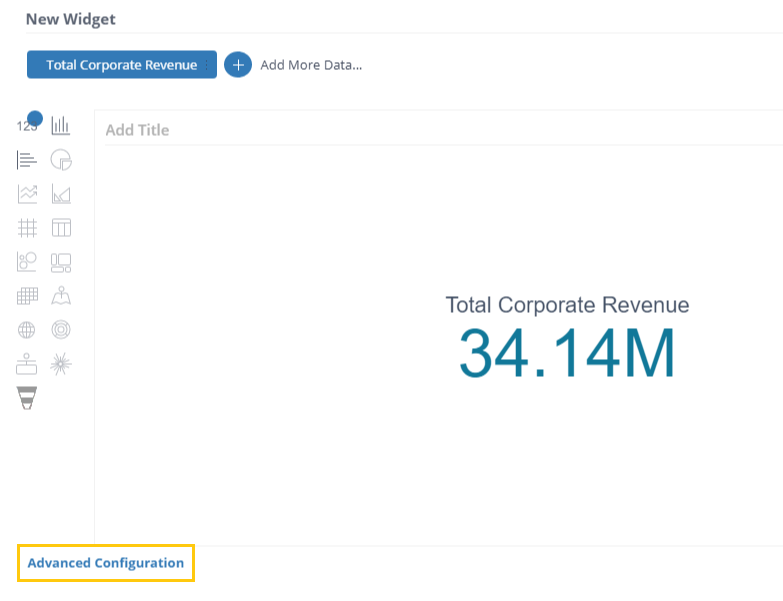Choose the scatter bubble chart type
Image resolution: width=783 pixels, height=601 pixels.
[x=27, y=262]
